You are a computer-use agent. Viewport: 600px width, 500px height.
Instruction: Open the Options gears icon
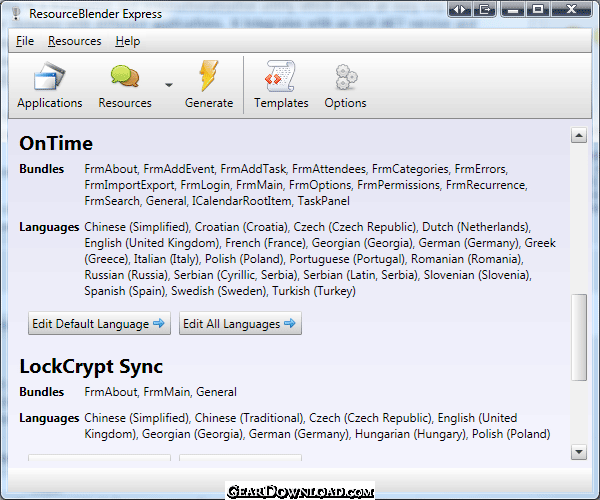345,85
